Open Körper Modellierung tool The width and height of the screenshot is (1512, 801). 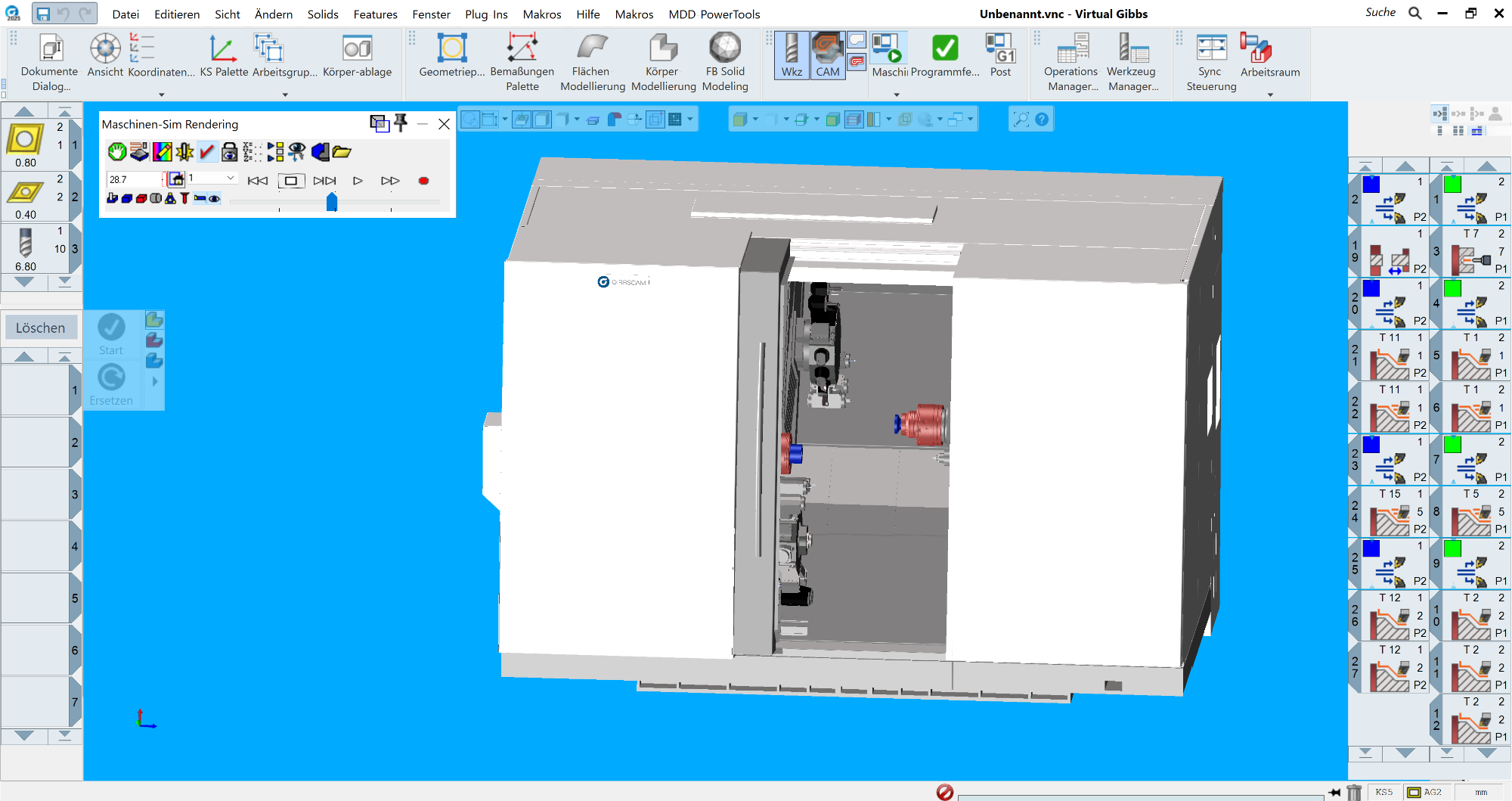tap(663, 63)
